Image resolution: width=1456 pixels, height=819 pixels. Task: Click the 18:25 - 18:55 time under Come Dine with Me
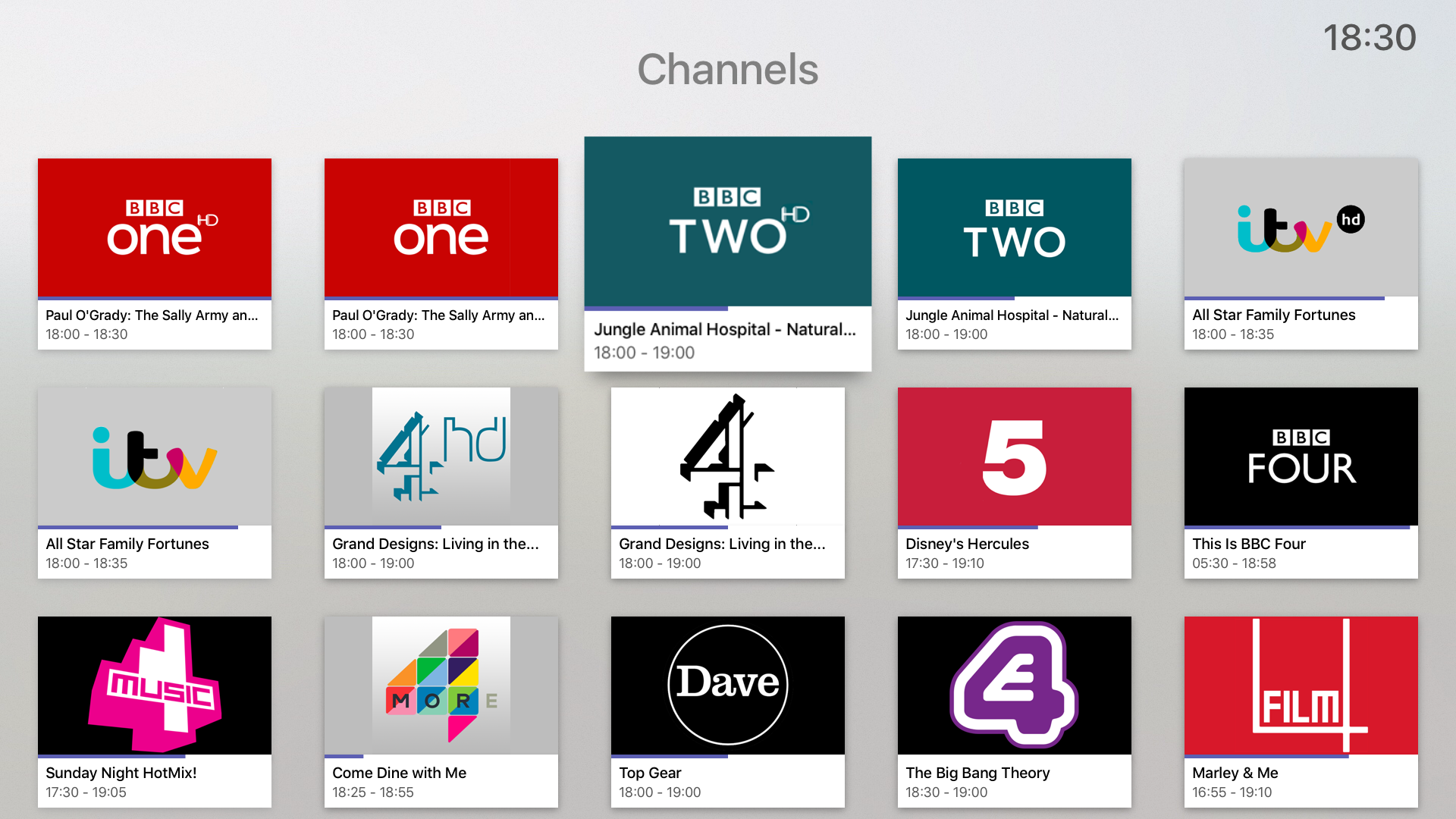click(x=373, y=792)
